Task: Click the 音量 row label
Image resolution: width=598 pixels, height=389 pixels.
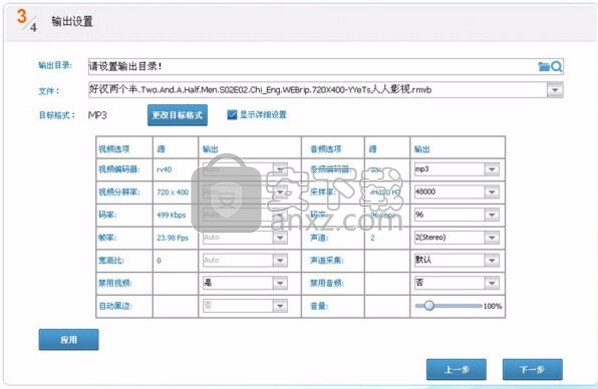Action: click(319, 306)
